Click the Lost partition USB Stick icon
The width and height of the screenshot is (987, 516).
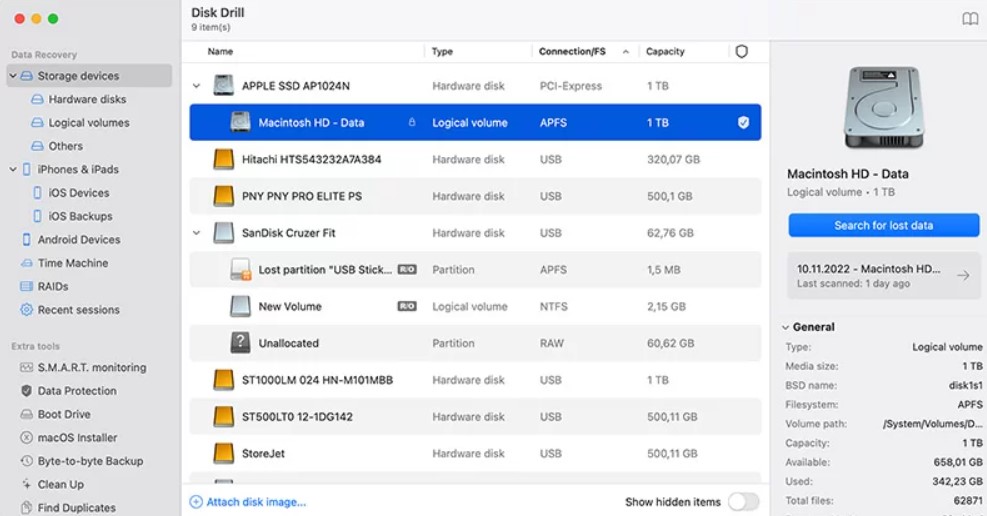click(240, 269)
